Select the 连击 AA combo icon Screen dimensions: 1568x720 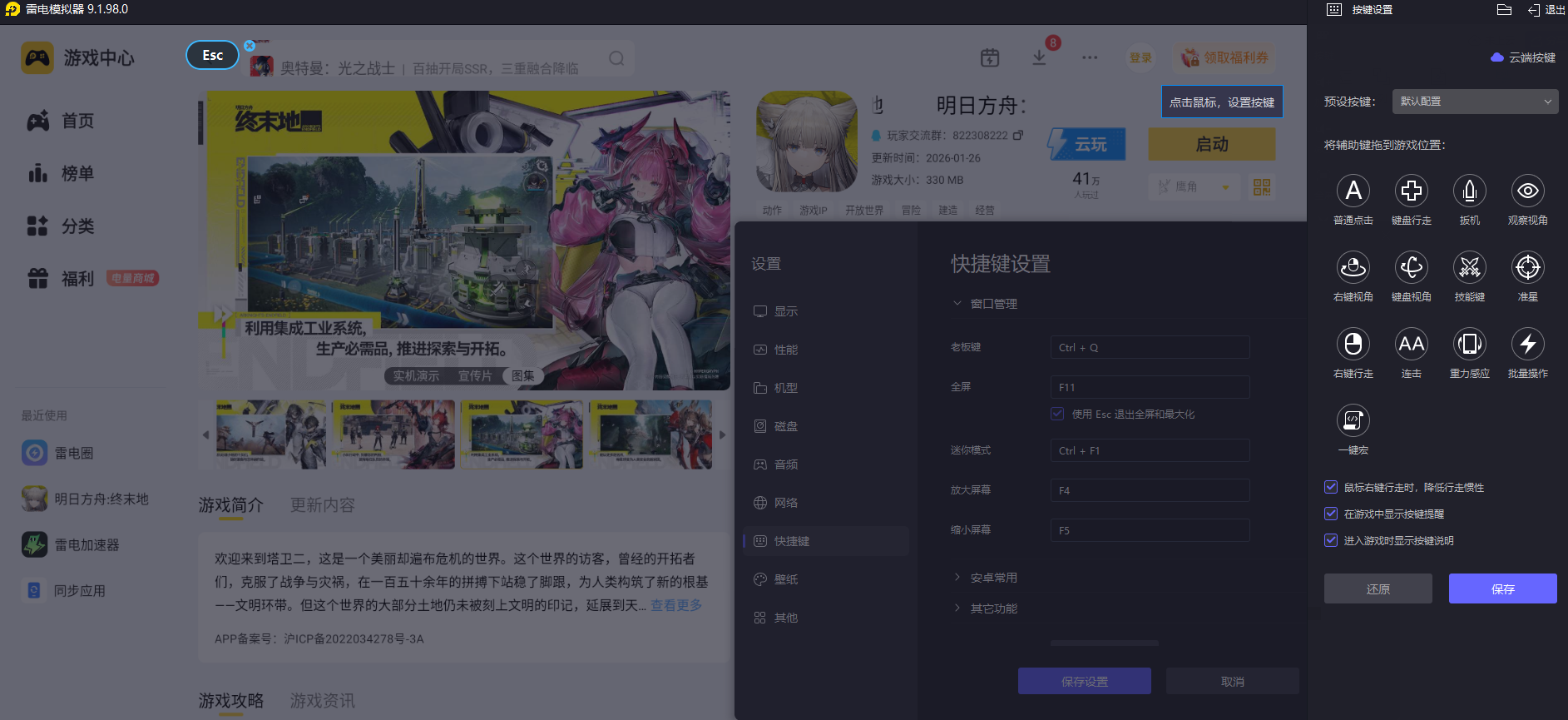pos(1412,344)
